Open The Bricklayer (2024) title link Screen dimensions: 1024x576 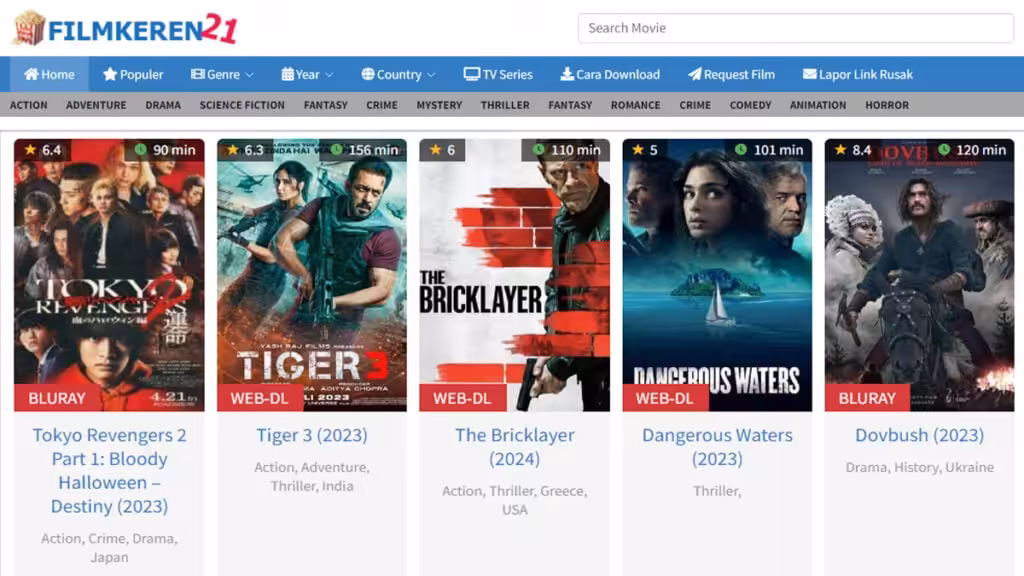click(514, 447)
